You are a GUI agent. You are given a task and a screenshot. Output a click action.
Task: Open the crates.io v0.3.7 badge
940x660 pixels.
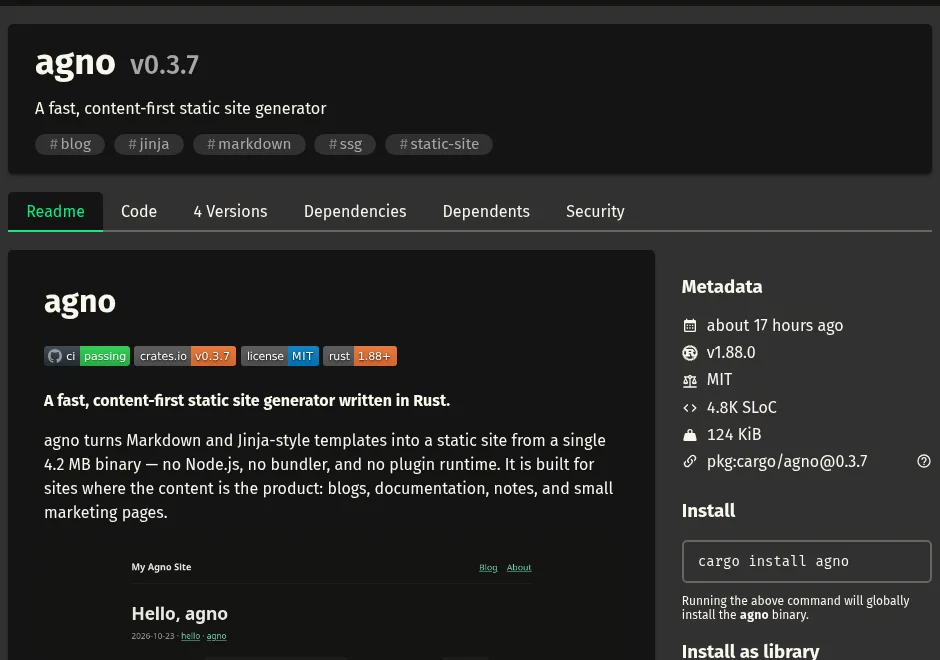(185, 356)
